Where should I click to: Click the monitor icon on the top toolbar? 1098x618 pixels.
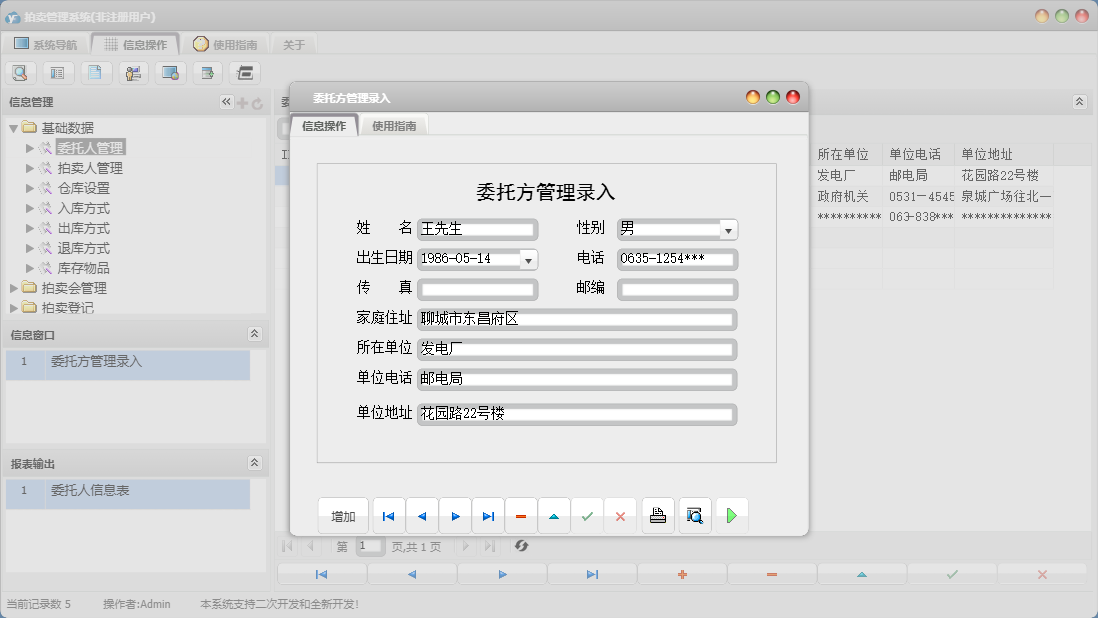(x=170, y=72)
